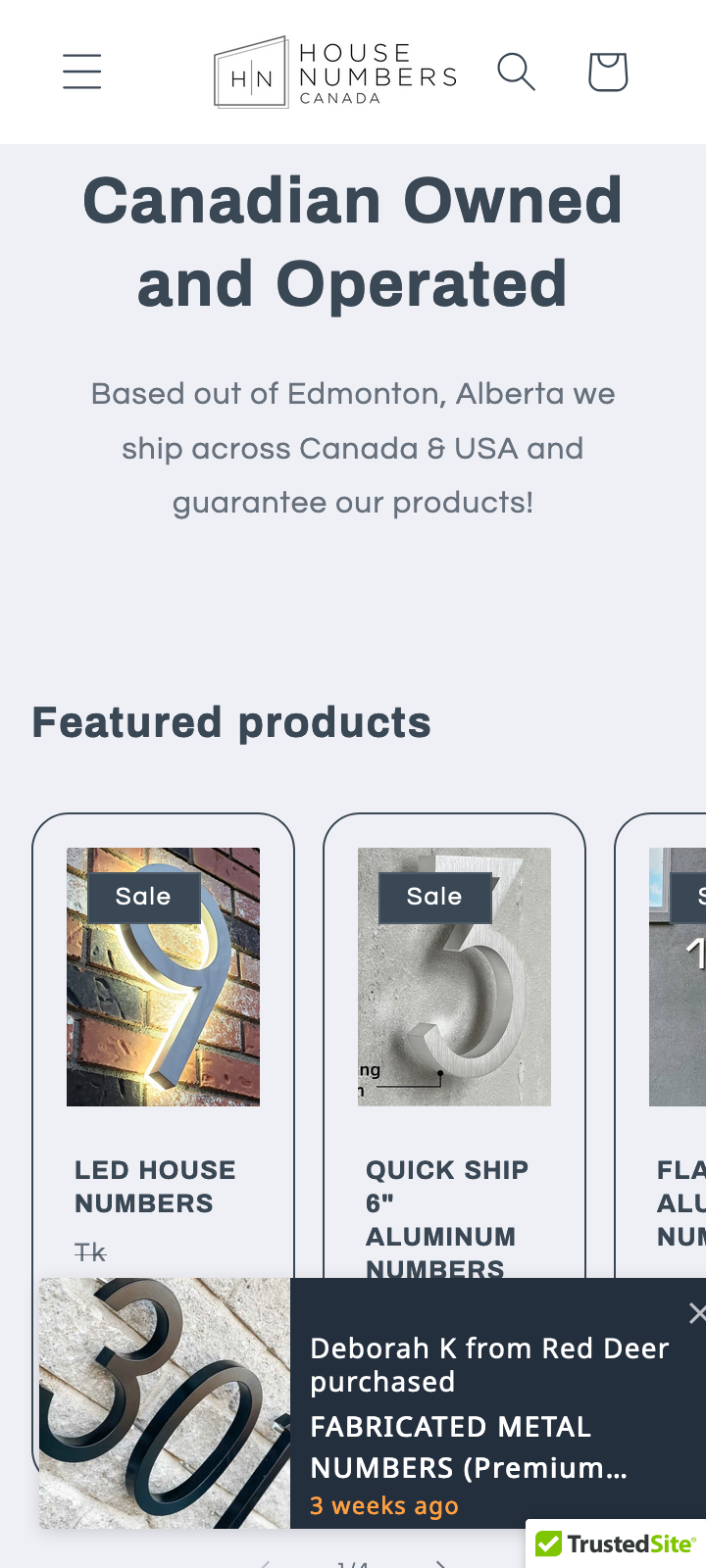This screenshot has height=1568, width=706.
Task: Open LED House Numbers product title
Action: click(155, 1187)
